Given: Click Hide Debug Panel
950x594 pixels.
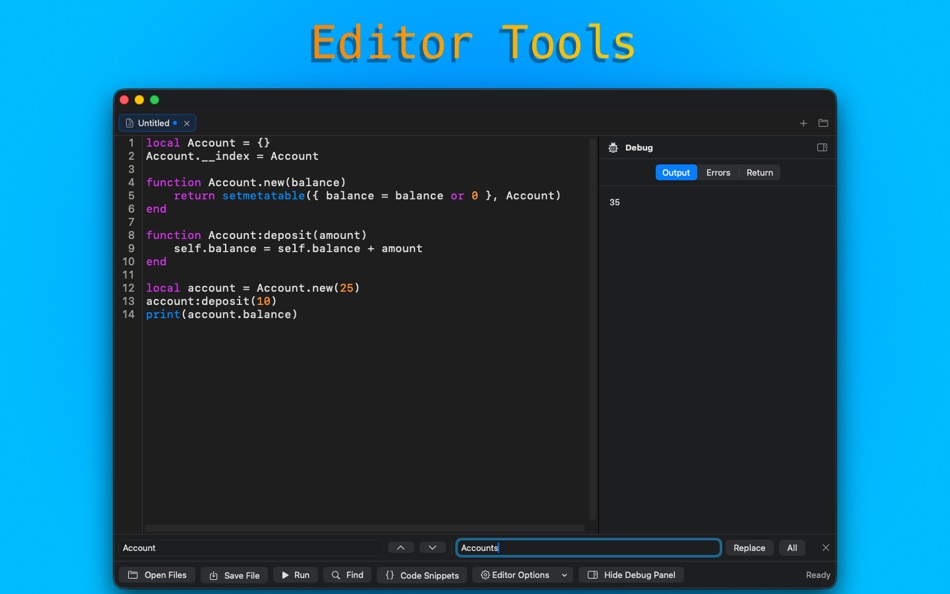Looking at the screenshot, I should pyautogui.click(x=631, y=575).
